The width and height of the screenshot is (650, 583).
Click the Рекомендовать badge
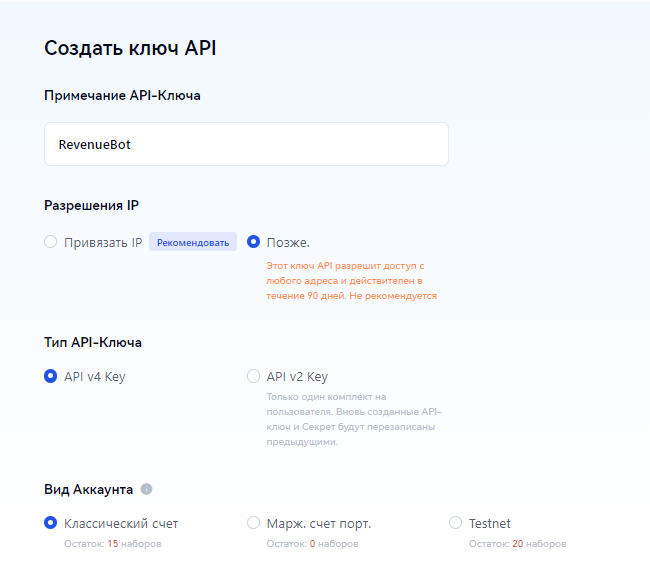point(193,242)
